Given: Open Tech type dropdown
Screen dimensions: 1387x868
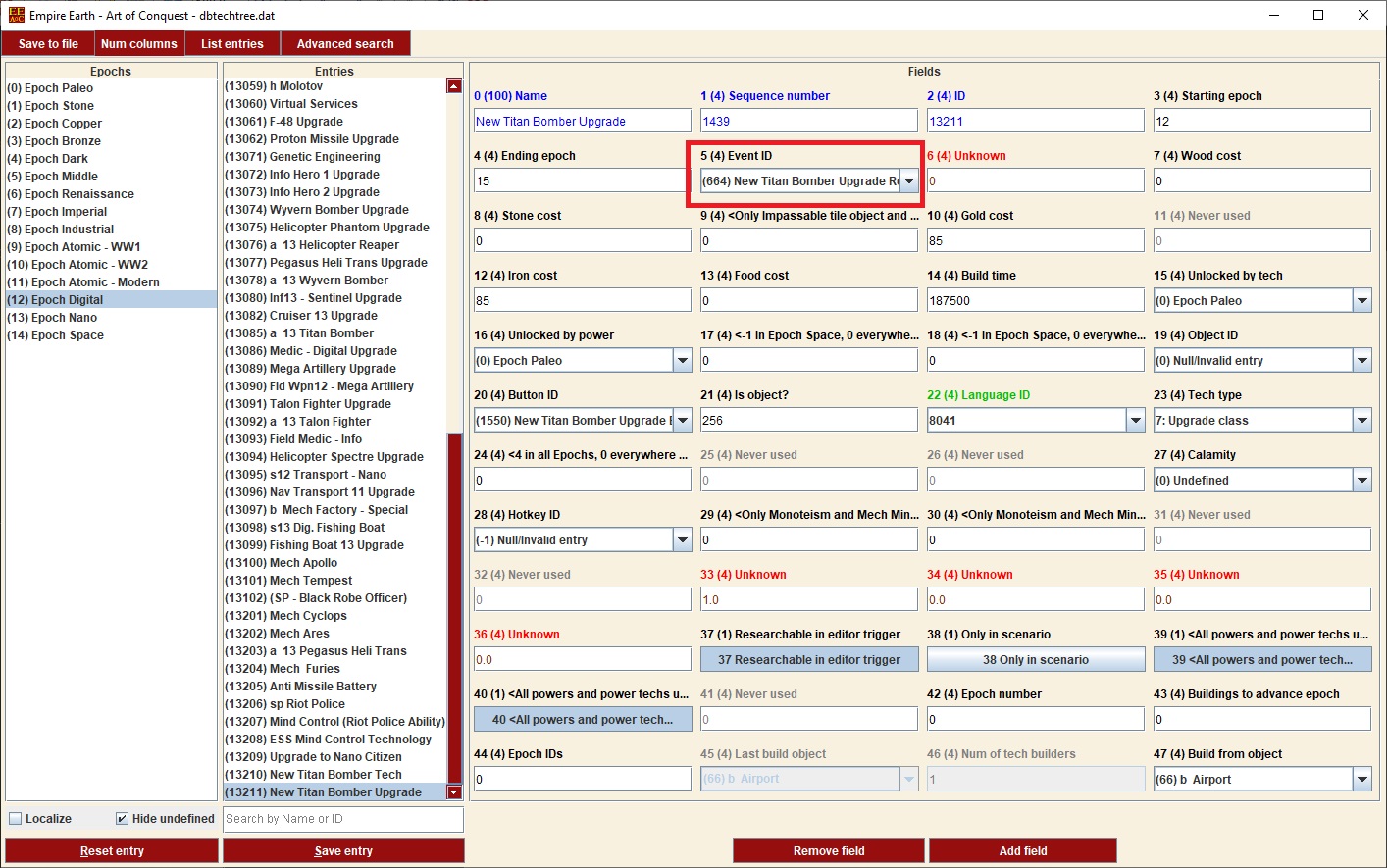Looking at the screenshot, I should coord(1362,421).
